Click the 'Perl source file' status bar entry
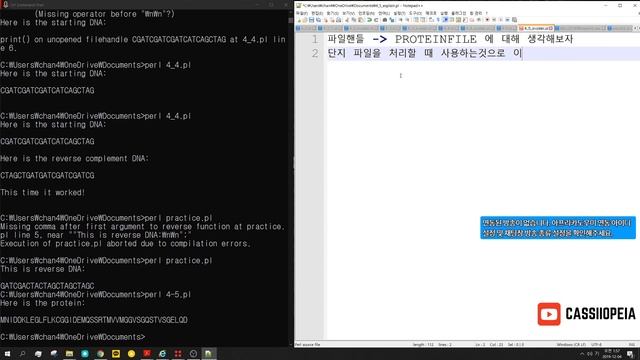Image resolution: width=640 pixels, height=360 pixels. click(x=307, y=344)
